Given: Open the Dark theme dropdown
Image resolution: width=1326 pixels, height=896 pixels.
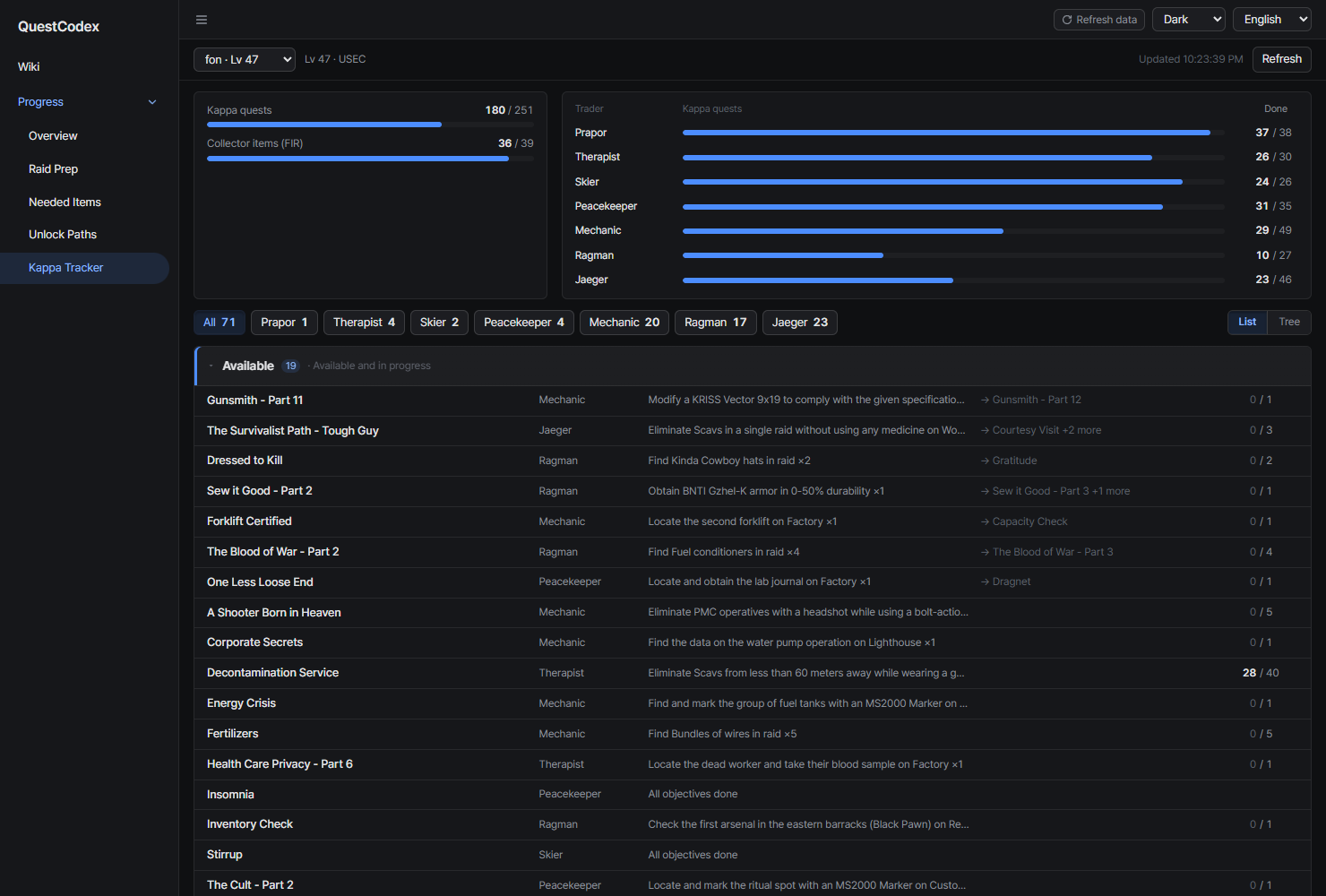Looking at the screenshot, I should pos(1189,20).
